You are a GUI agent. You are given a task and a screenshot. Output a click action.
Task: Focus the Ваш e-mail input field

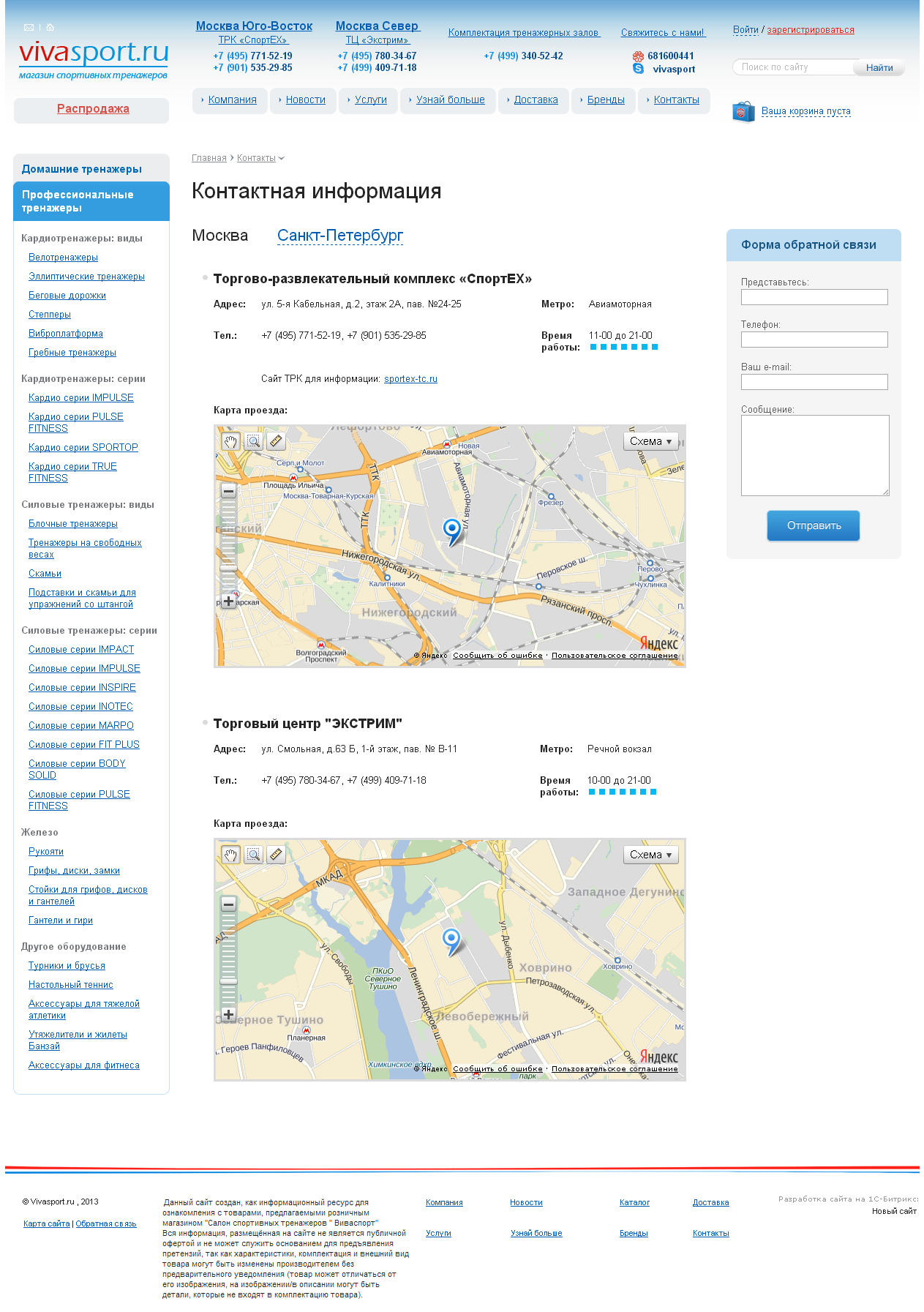coord(814,382)
